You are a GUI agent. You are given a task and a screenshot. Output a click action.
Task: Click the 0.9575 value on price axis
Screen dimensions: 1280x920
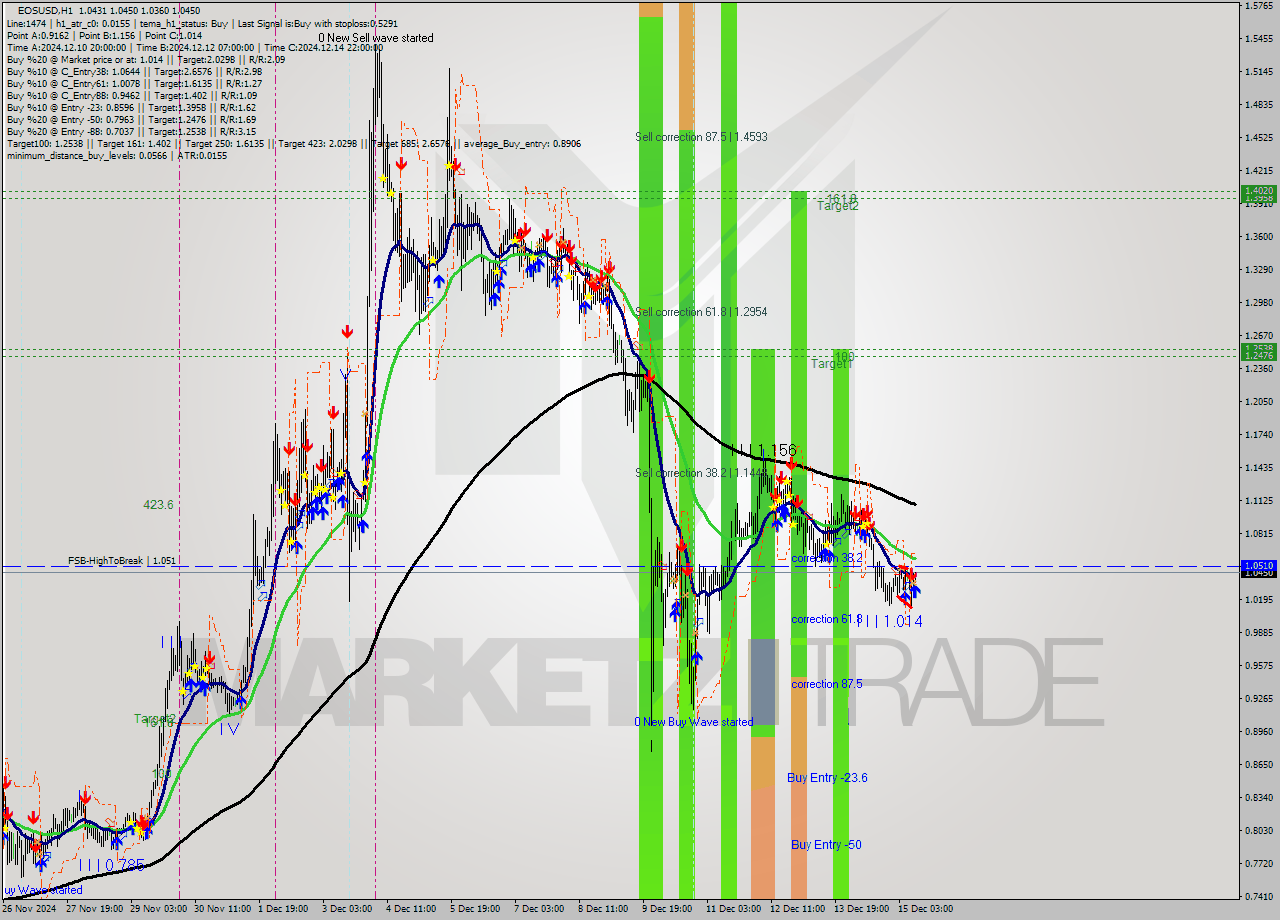(x=1258, y=666)
